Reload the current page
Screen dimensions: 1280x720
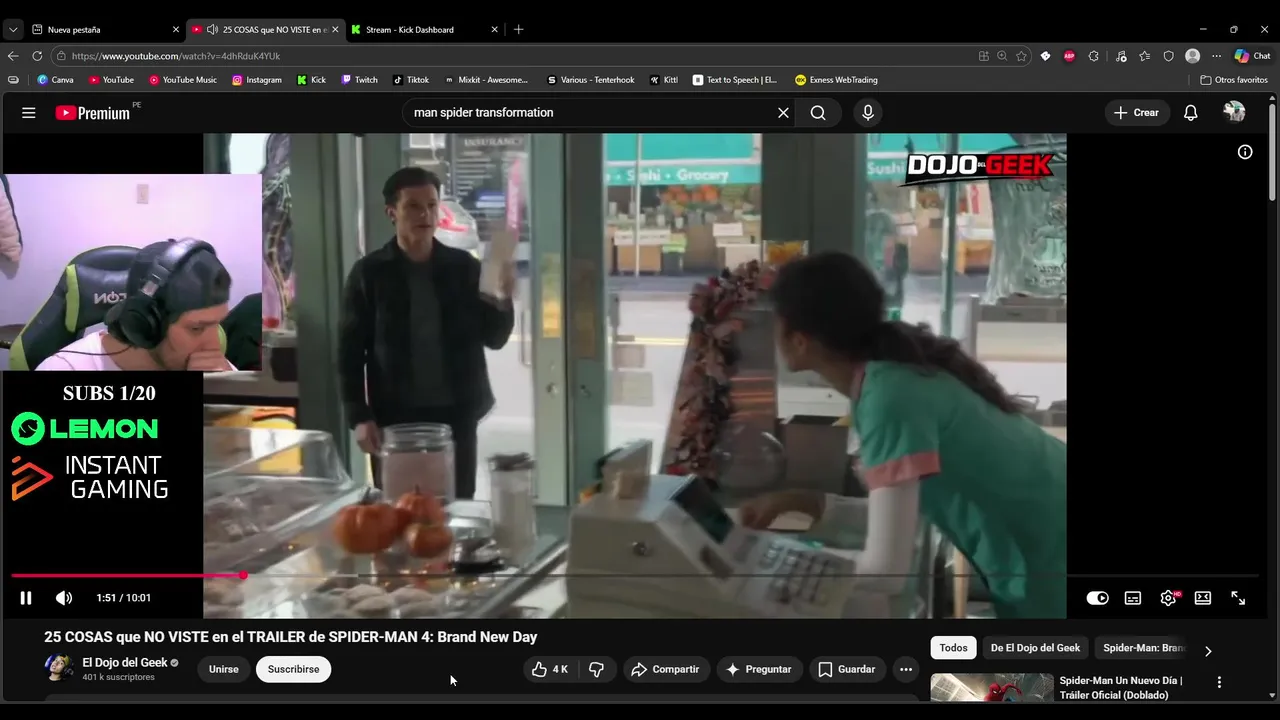[x=37, y=56]
